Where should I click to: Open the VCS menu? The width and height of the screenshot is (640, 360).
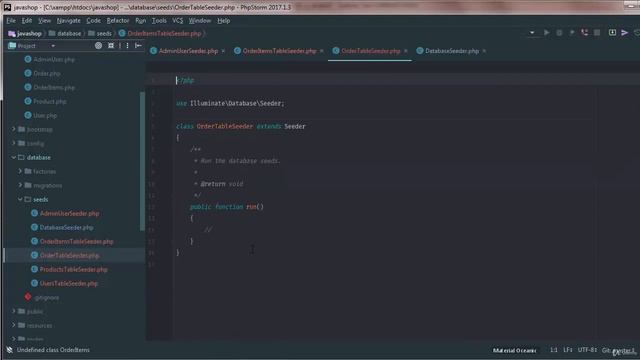pyautogui.click(x=178, y=21)
